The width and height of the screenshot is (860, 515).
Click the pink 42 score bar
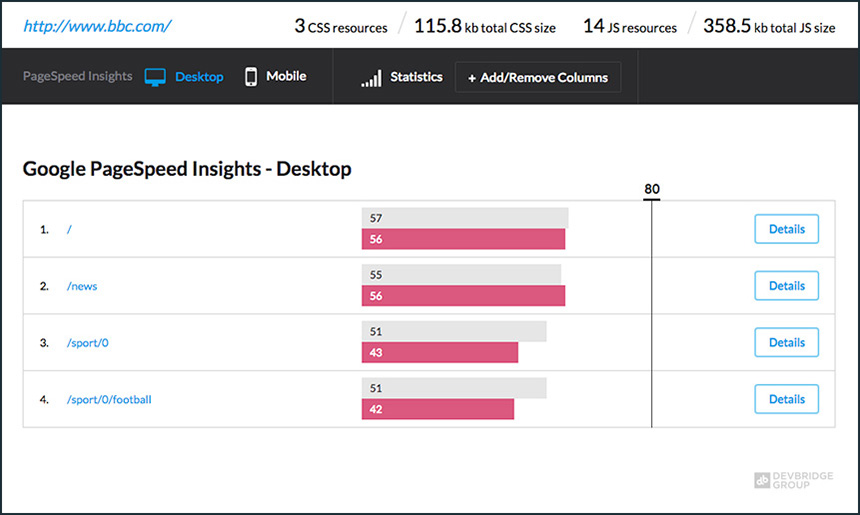click(438, 409)
